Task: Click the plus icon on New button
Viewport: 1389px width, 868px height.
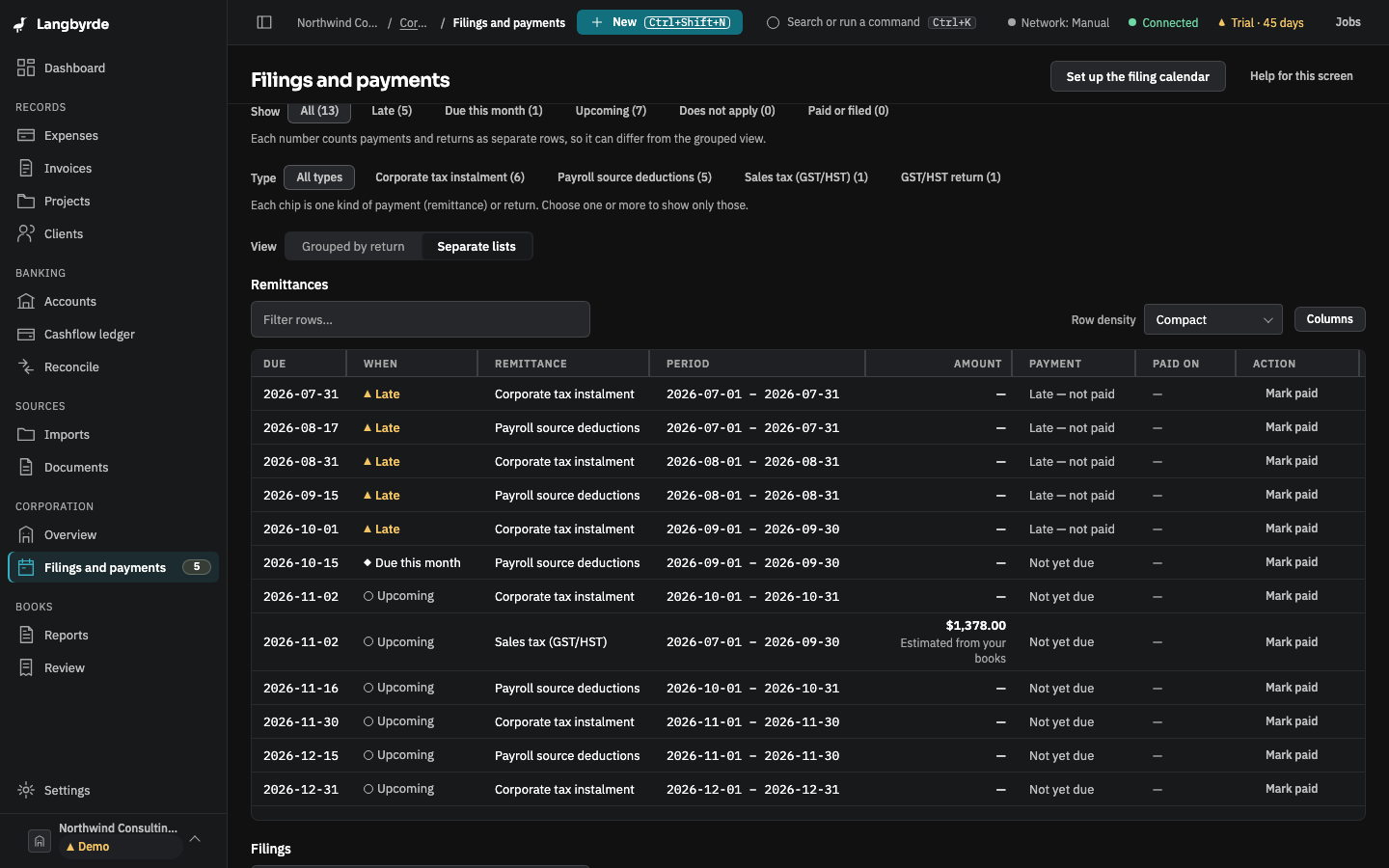Action: [597, 22]
